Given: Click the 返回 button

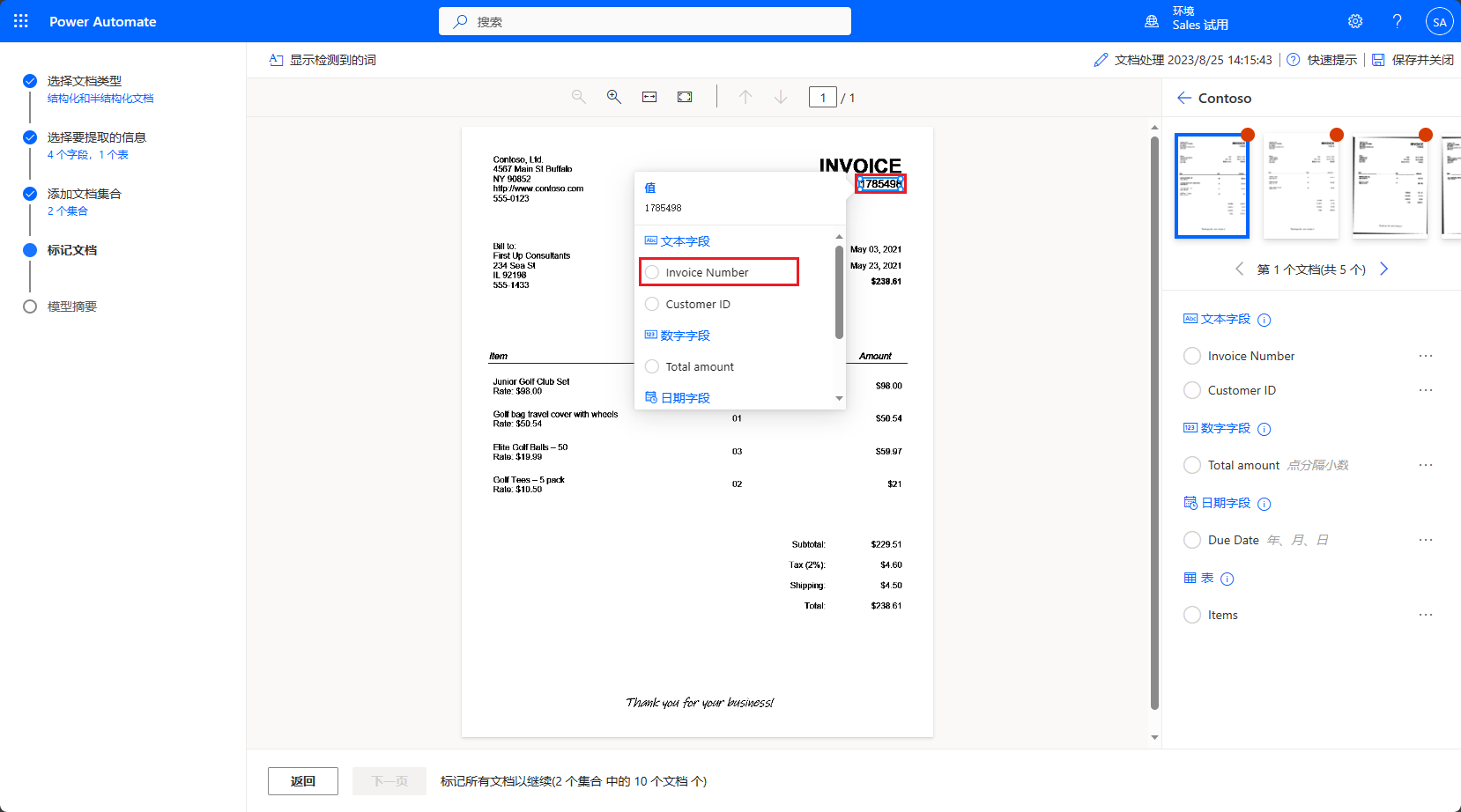Looking at the screenshot, I should 302,781.
